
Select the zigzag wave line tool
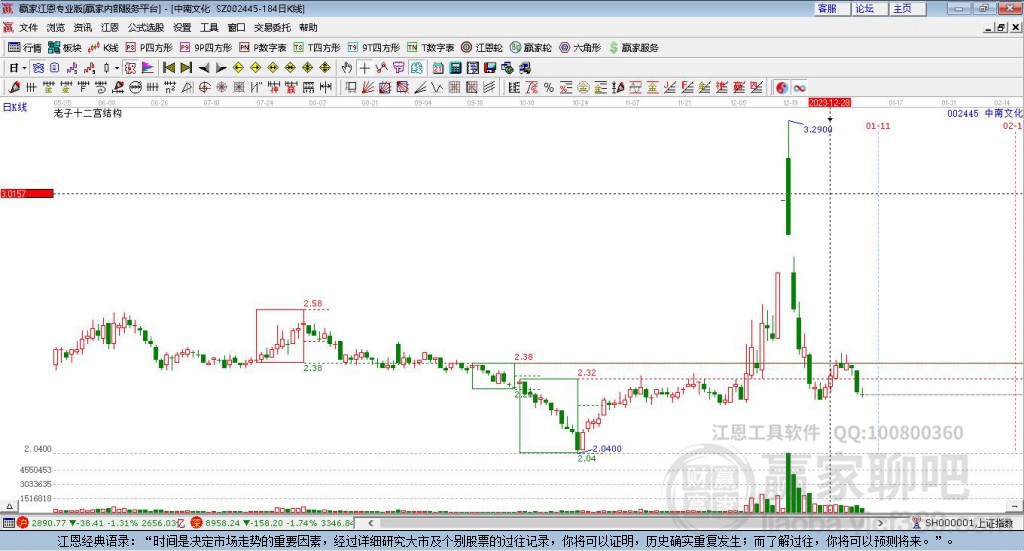pos(436,87)
